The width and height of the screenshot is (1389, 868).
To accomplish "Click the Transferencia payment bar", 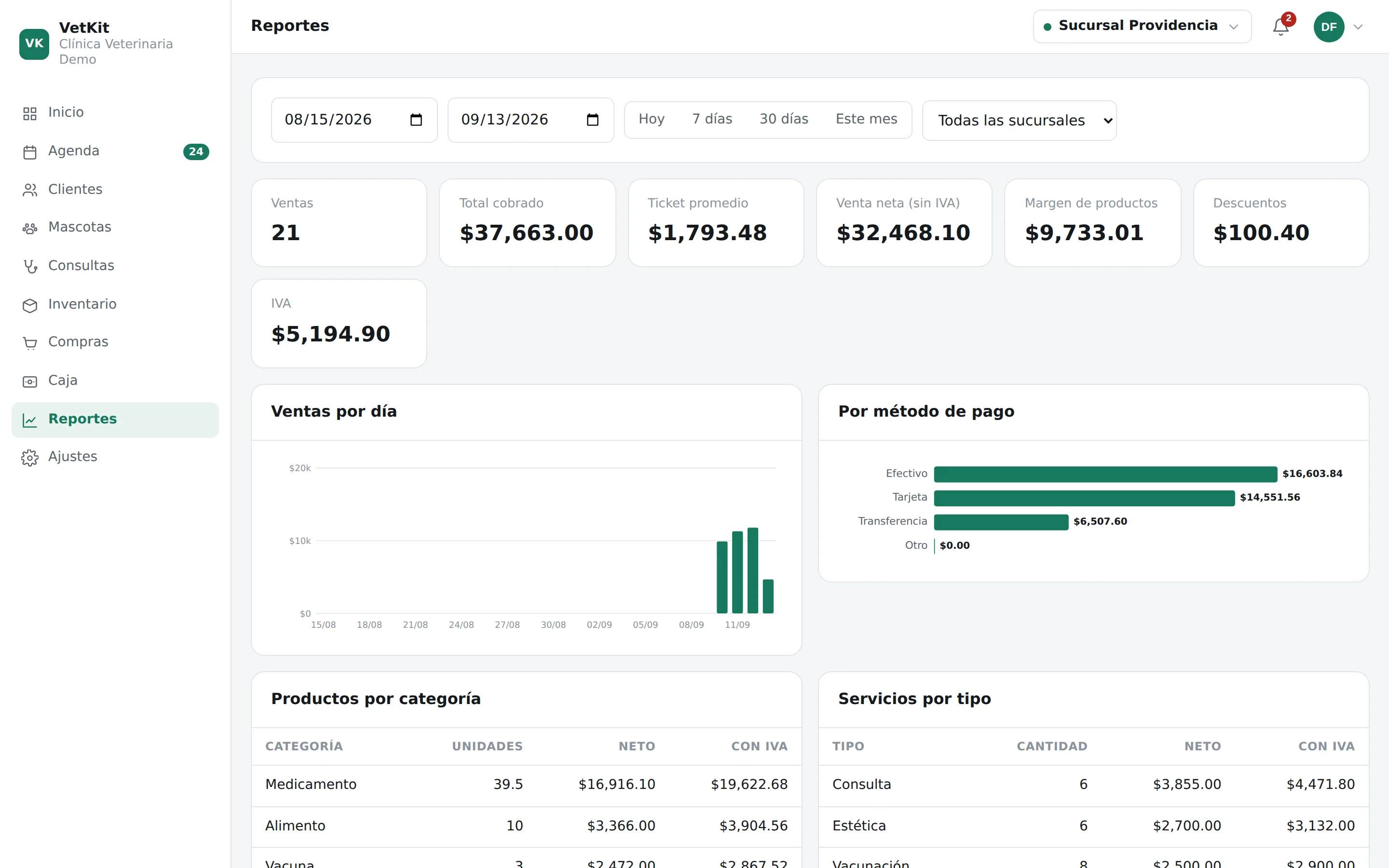I will click(1000, 522).
